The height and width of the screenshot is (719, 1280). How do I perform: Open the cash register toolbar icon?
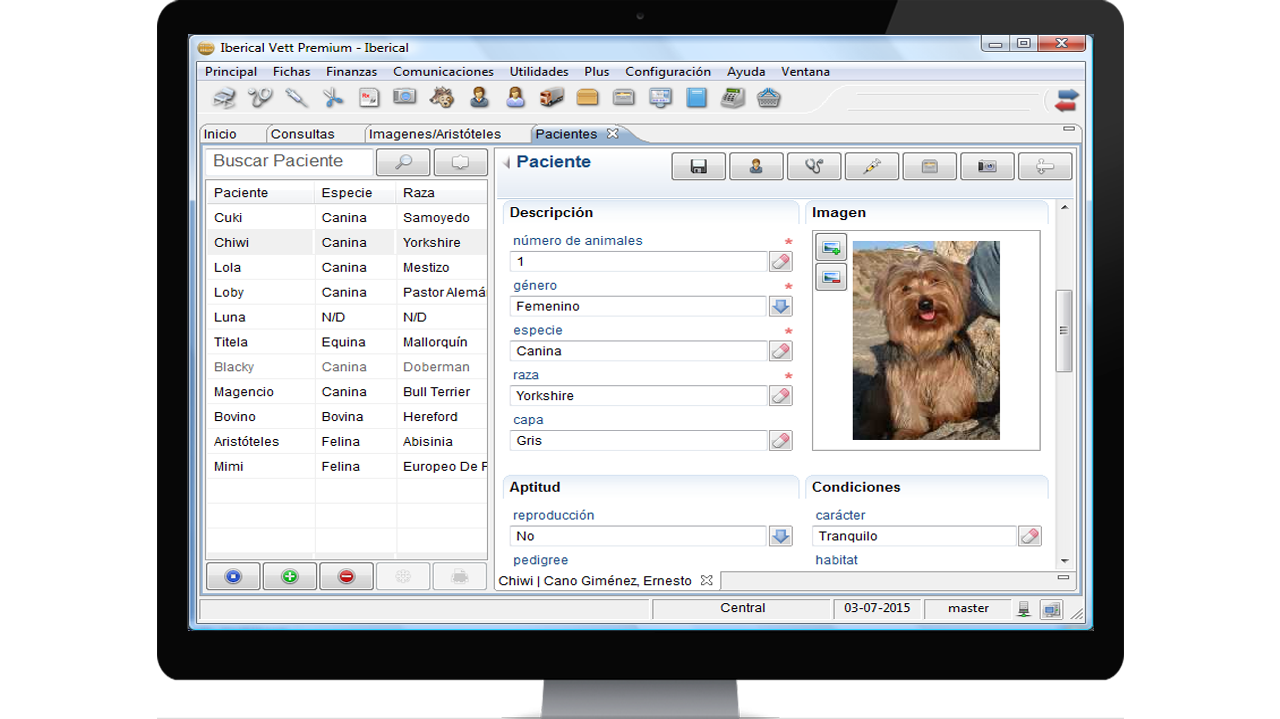733,98
